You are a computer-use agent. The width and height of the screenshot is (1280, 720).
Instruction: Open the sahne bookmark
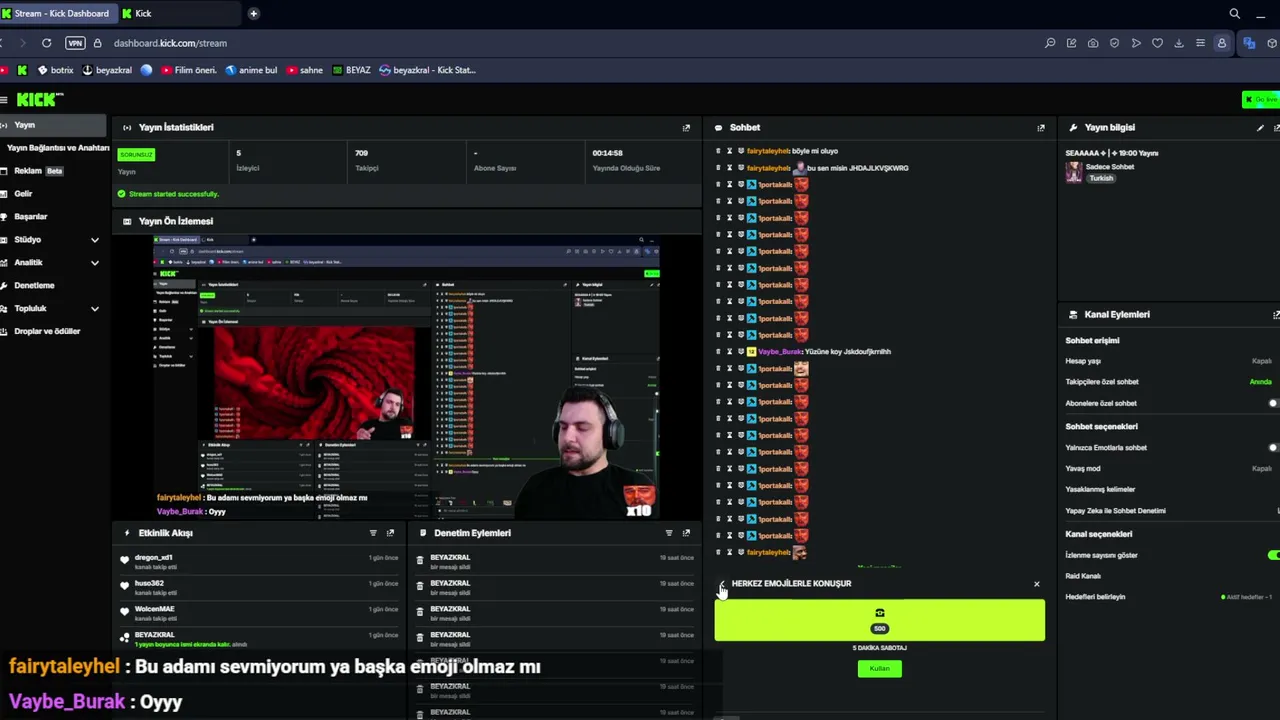coord(305,70)
